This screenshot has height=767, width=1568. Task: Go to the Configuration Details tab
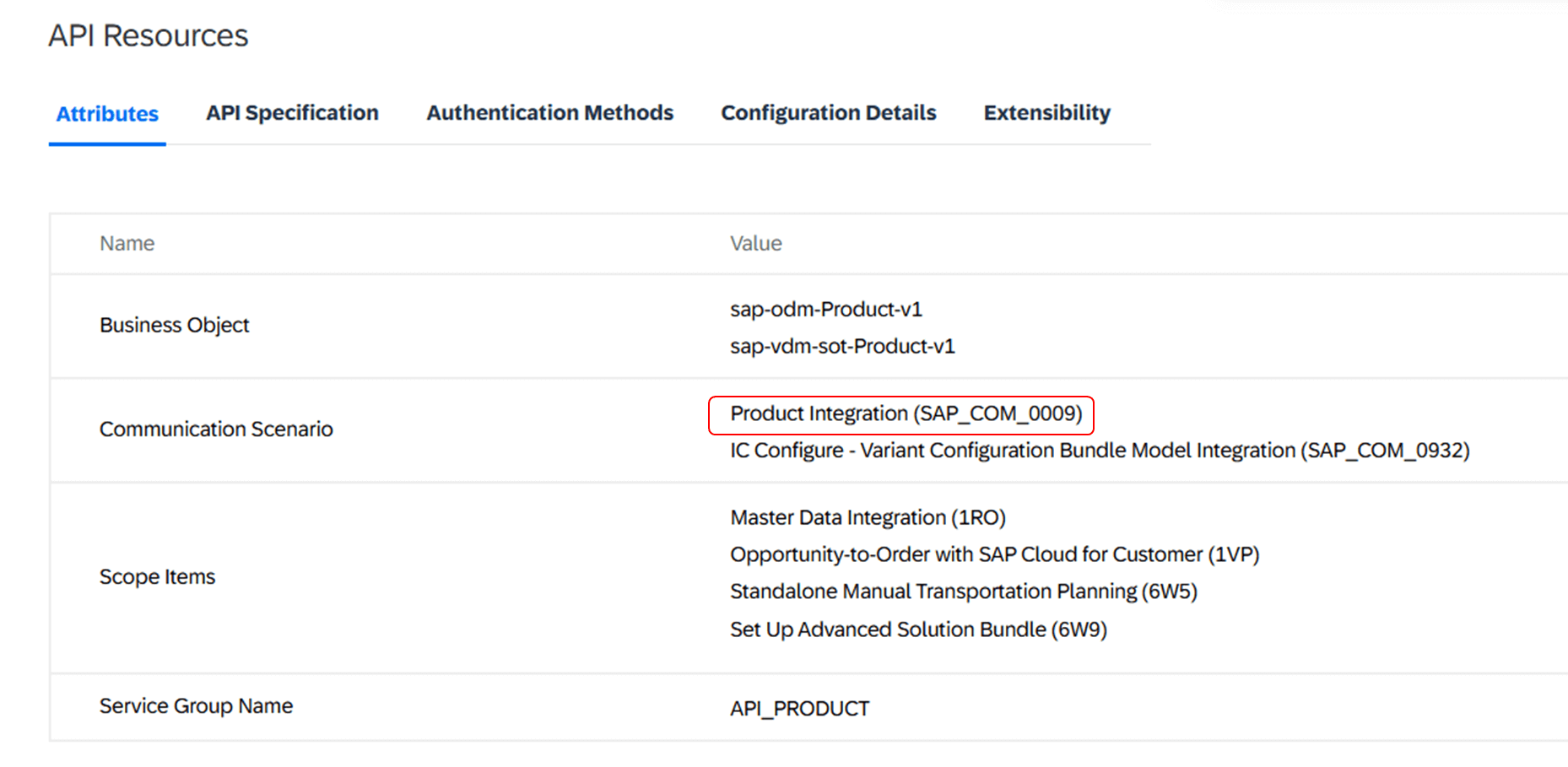(x=828, y=113)
